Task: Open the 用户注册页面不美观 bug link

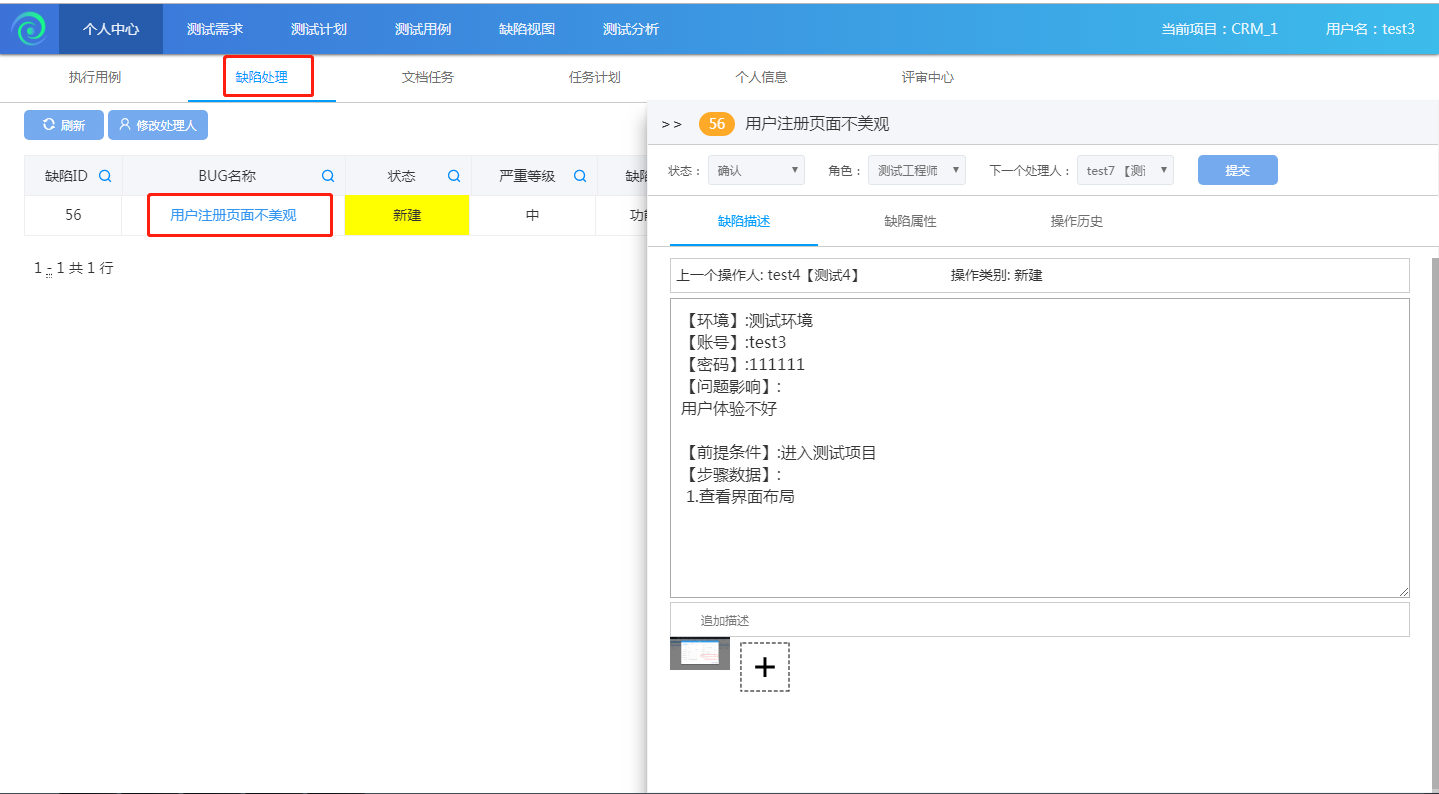Action: (233, 215)
